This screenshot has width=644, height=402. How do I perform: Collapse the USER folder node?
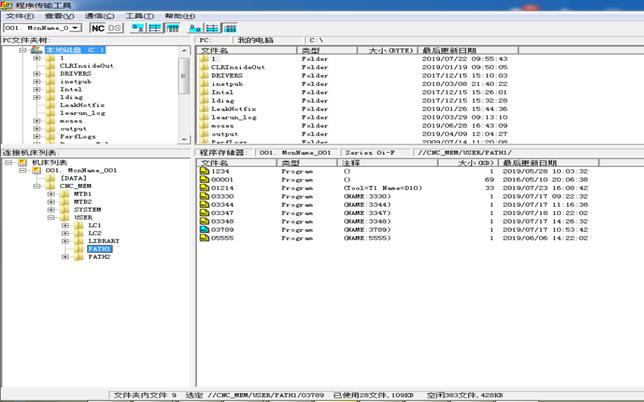tap(51, 218)
